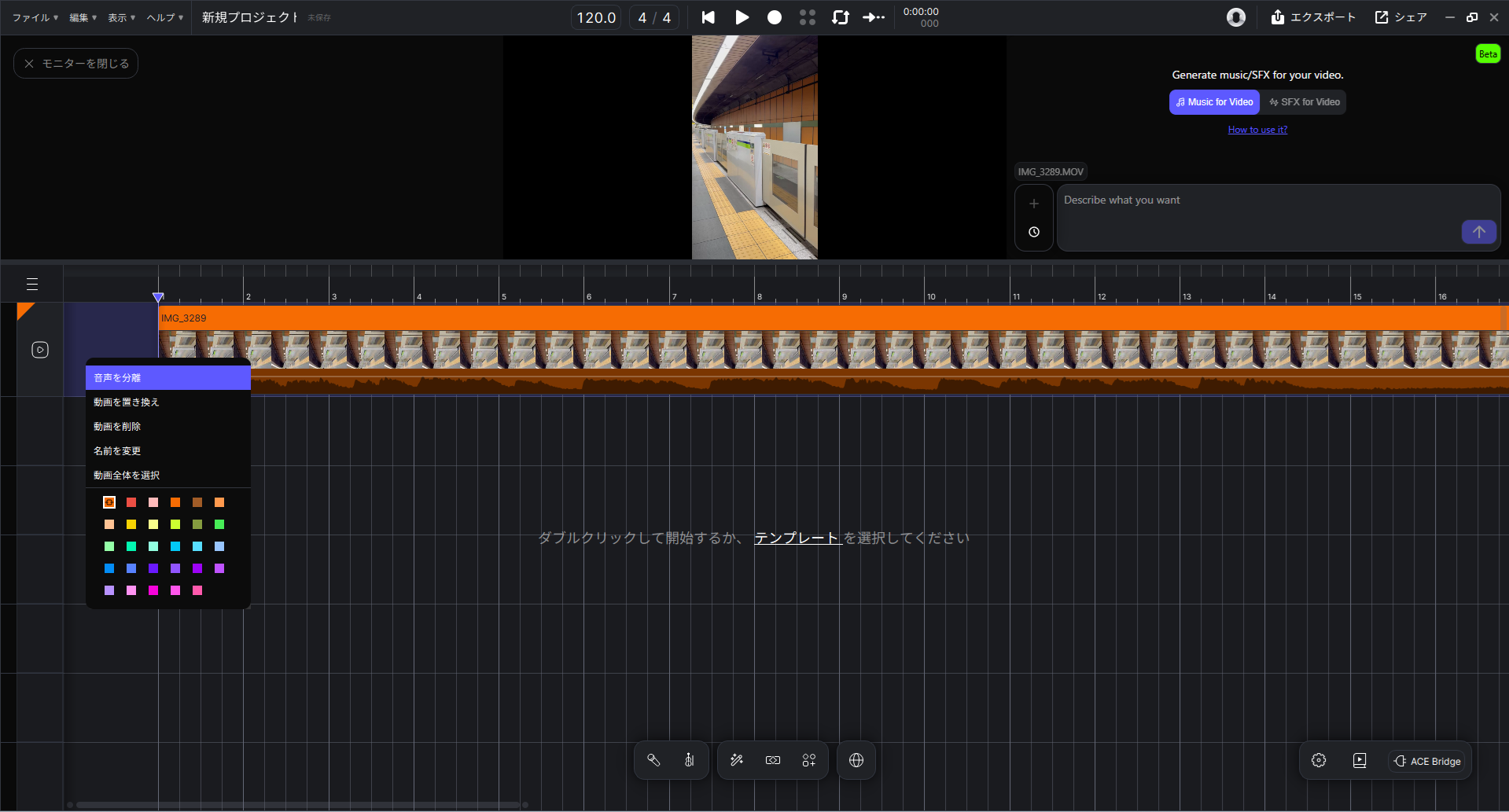1509x812 pixels.
Task: Open the settings gear icon near ACE Bridge
Action: coord(1319,760)
